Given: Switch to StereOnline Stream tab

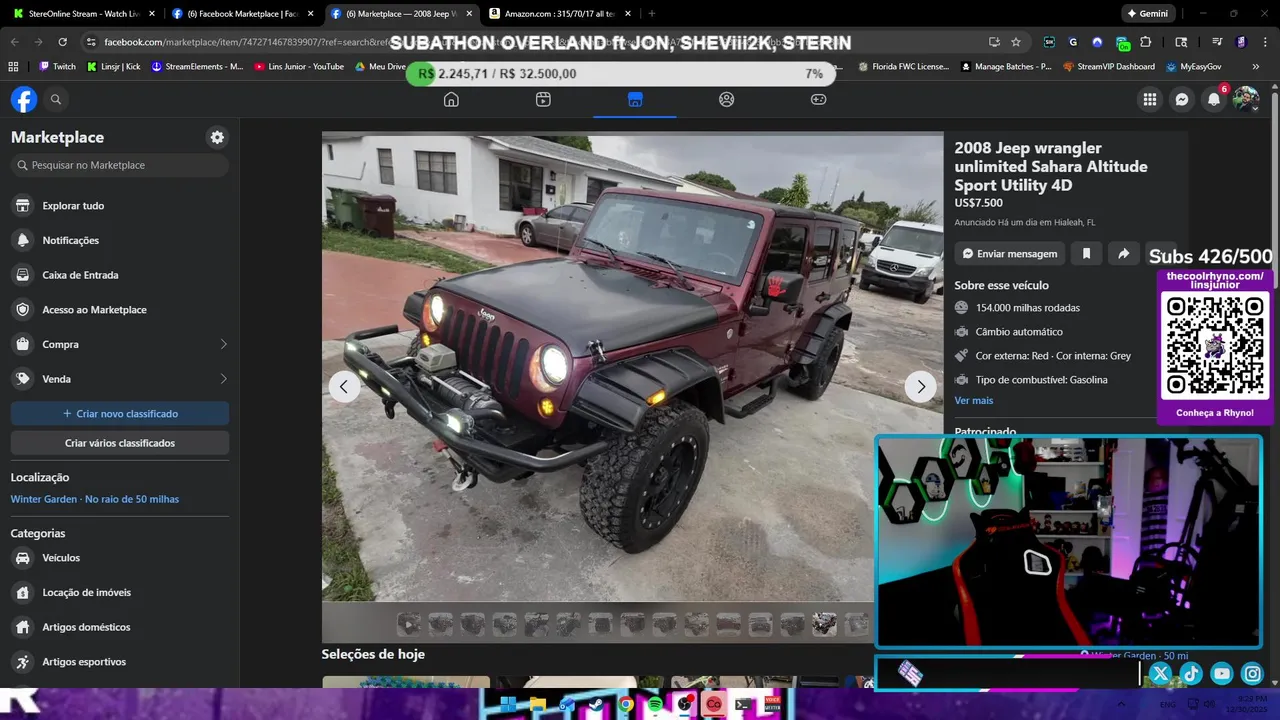Looking at the screenshot, I should [x=84, y=14].
